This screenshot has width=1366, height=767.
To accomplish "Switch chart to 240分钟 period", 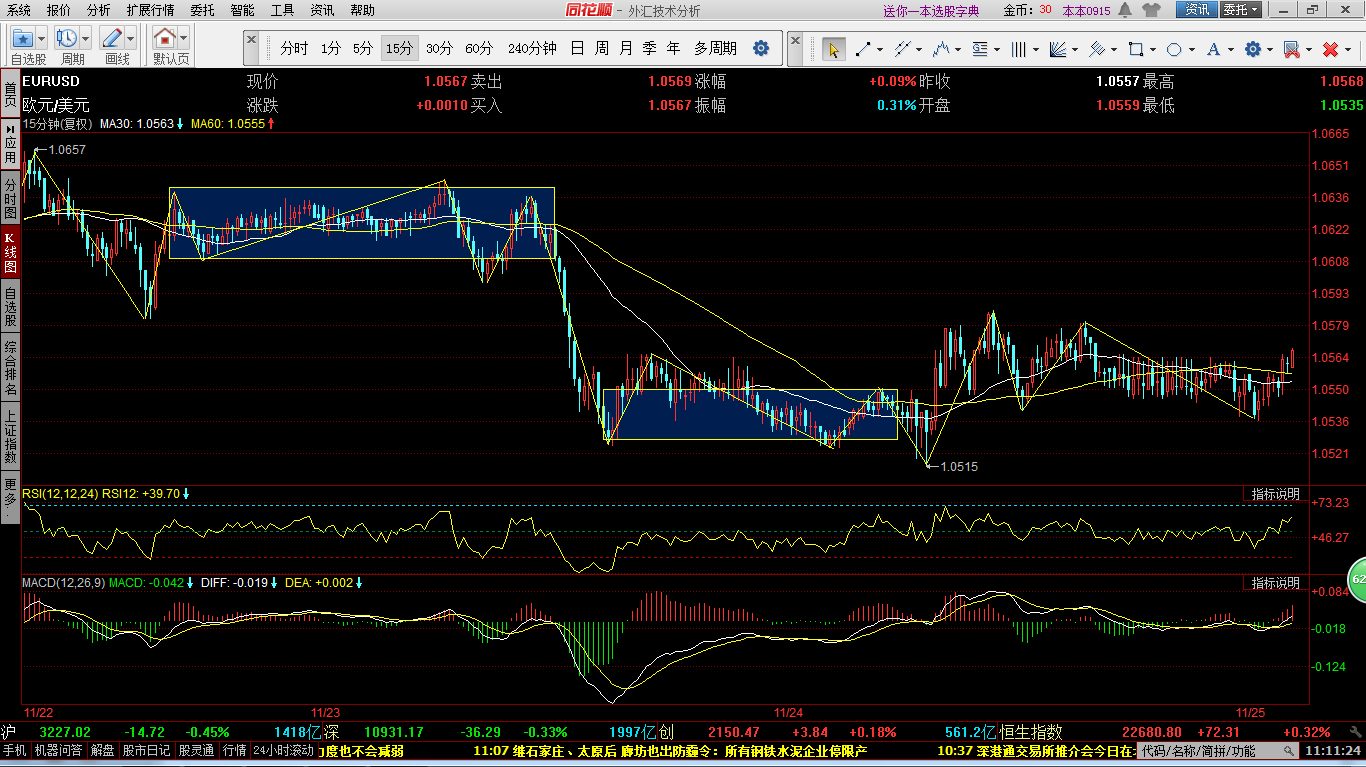I will point(532,48).
